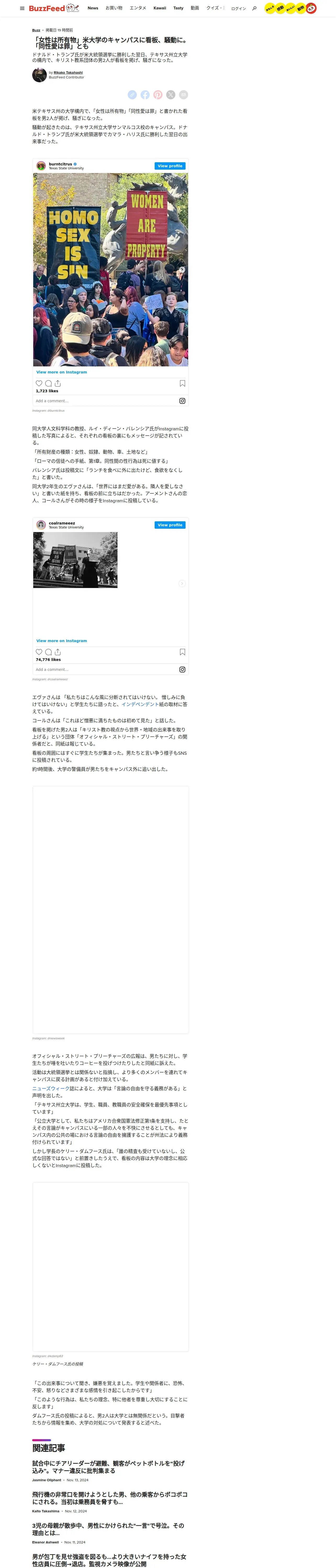Share the coalrameeez Instagram post
The width and height of the screenshot is (336, 1568).
pos(57,652)
